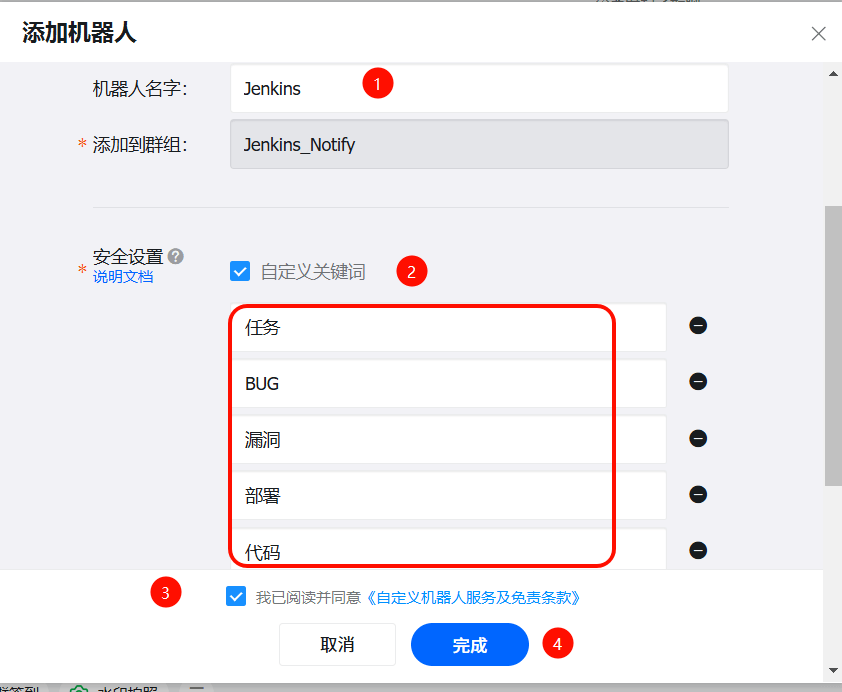Uncheck the 我已阅读并同意 agreement checkbox
Viewport: 842px width, 692px height.
(236, 597)
